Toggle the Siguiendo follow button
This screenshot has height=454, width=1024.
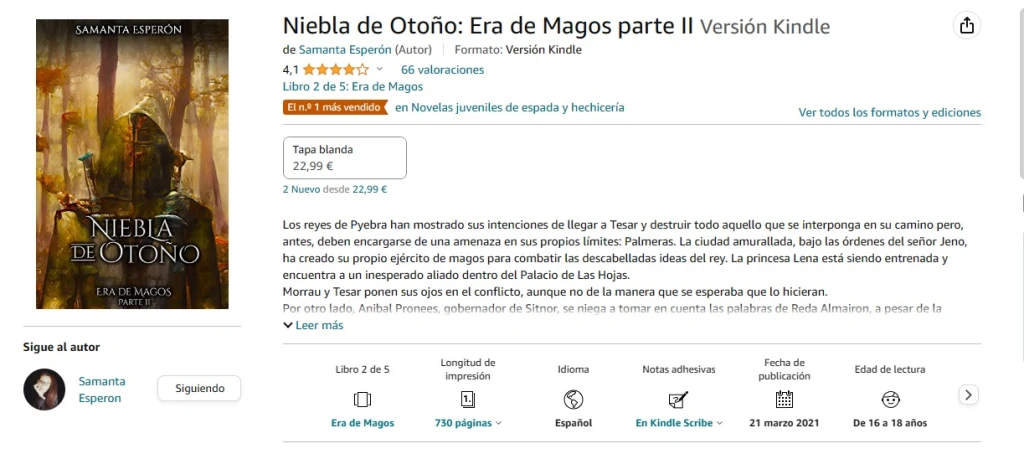tap(199, 388)
